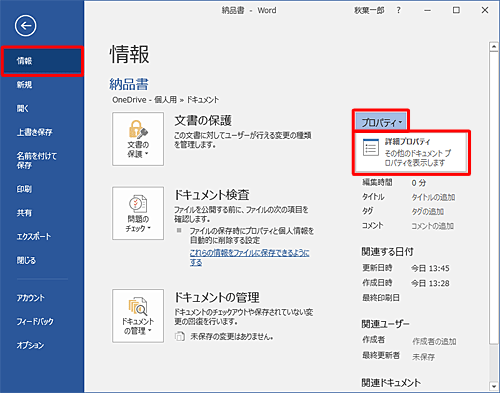Click the 未保存 last modifier value

(x=423, y=357)
